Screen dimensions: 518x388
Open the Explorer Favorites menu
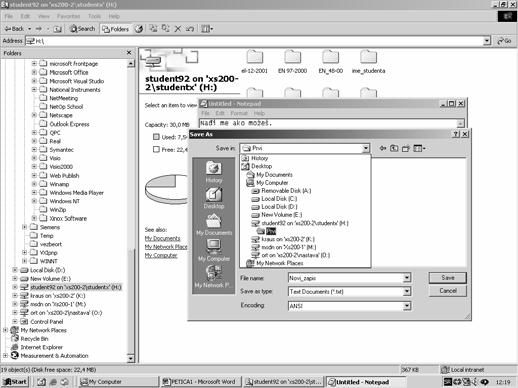pyautogui.click(x=68, y=16)
